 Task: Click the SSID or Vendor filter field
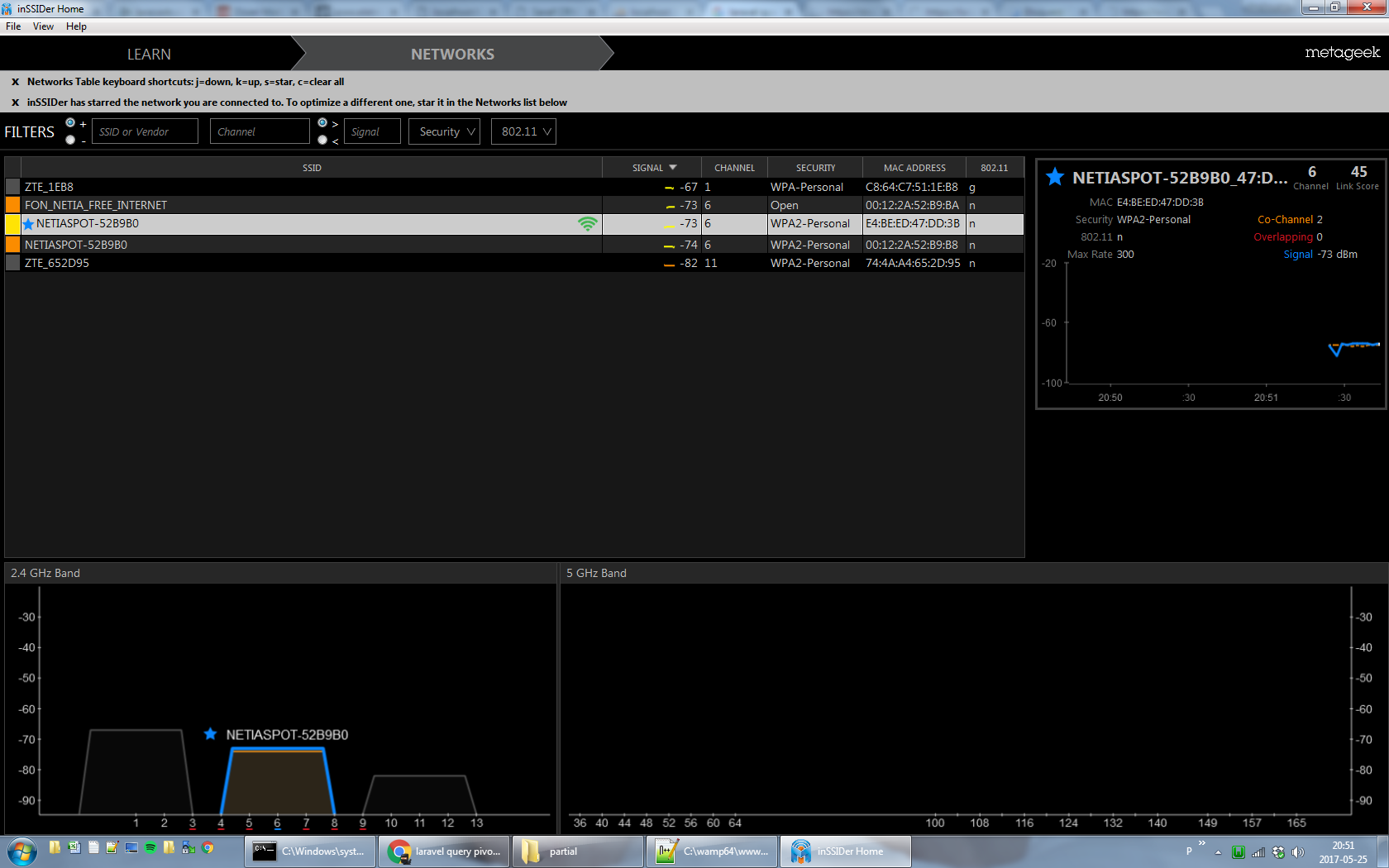click(x=145, y=131)
